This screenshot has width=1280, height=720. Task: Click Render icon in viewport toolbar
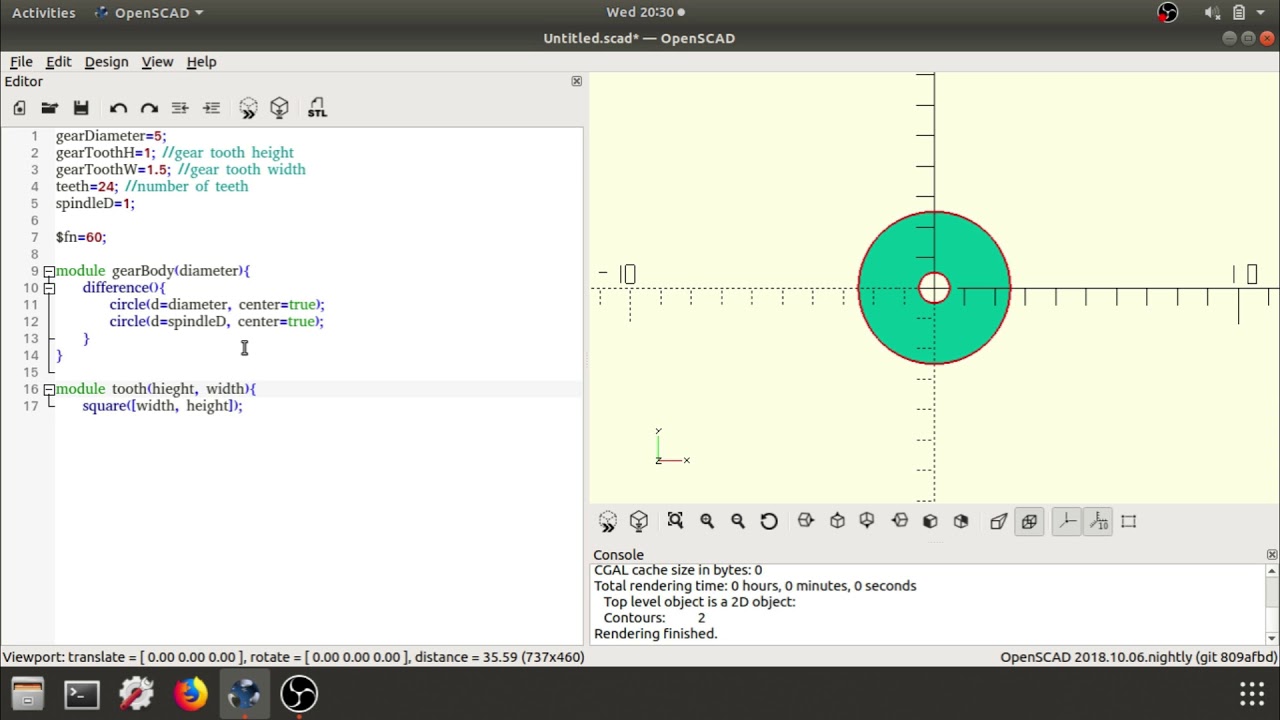tap(639, 521)
